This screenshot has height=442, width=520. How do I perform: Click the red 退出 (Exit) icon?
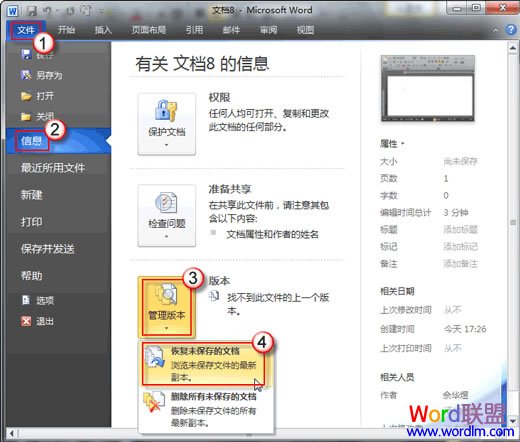(26, 321)
